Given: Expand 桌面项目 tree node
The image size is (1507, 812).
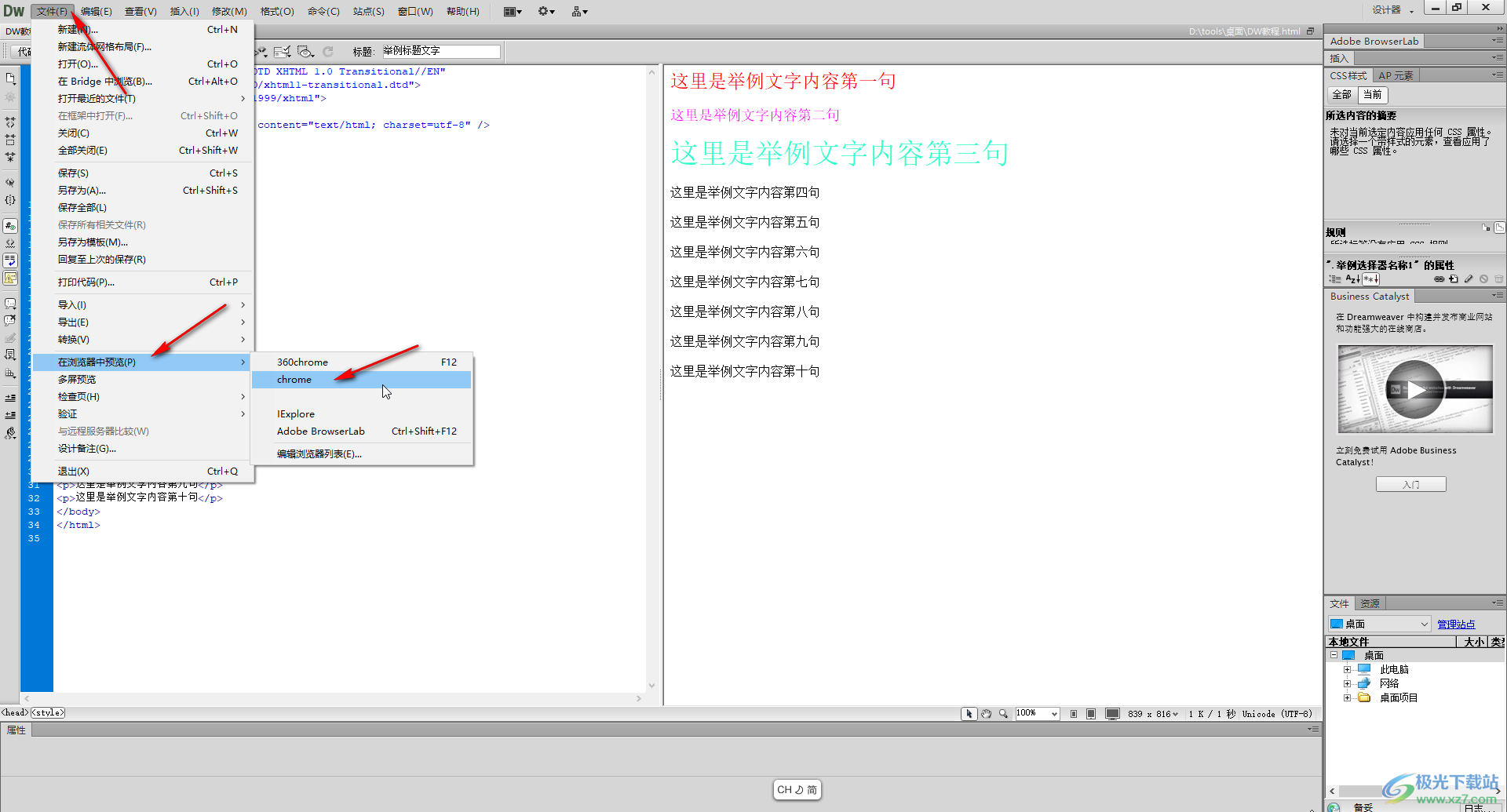Looking at the screenshot, I should pos(1347,698).
